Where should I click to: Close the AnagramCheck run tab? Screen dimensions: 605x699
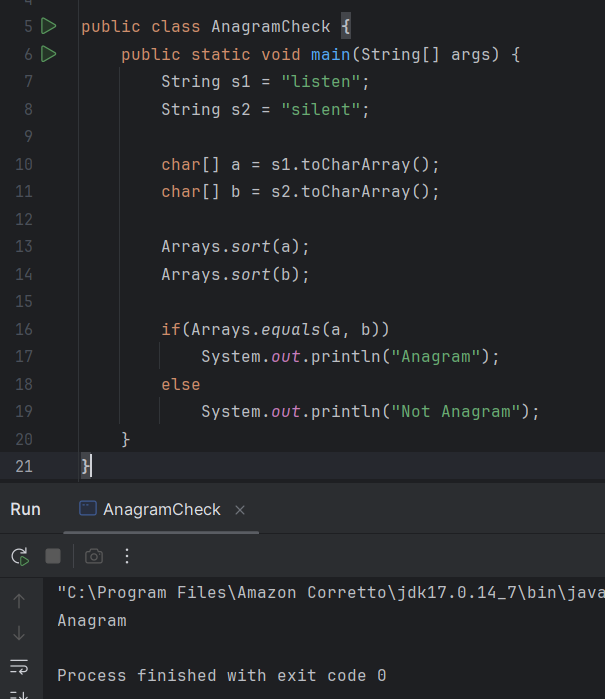point(240,510)
